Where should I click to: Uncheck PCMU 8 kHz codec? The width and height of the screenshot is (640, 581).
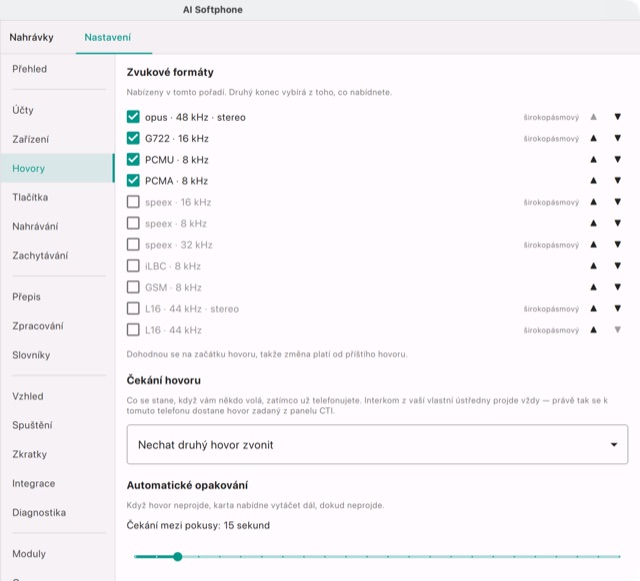133,159
